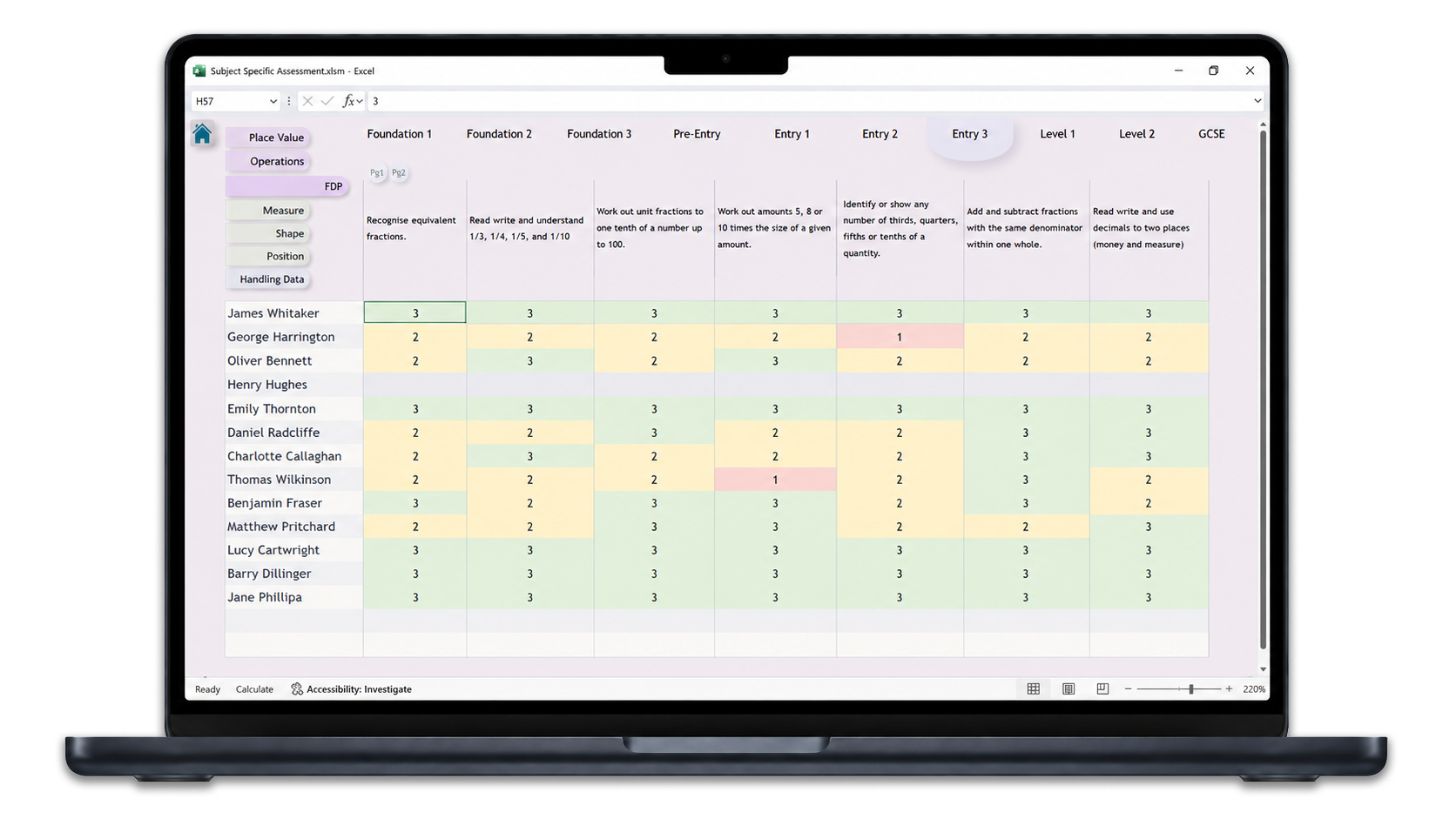The image size is (1456, 819).
Task: Click the 220% zoom level
Action: (x=1254, y=689)
